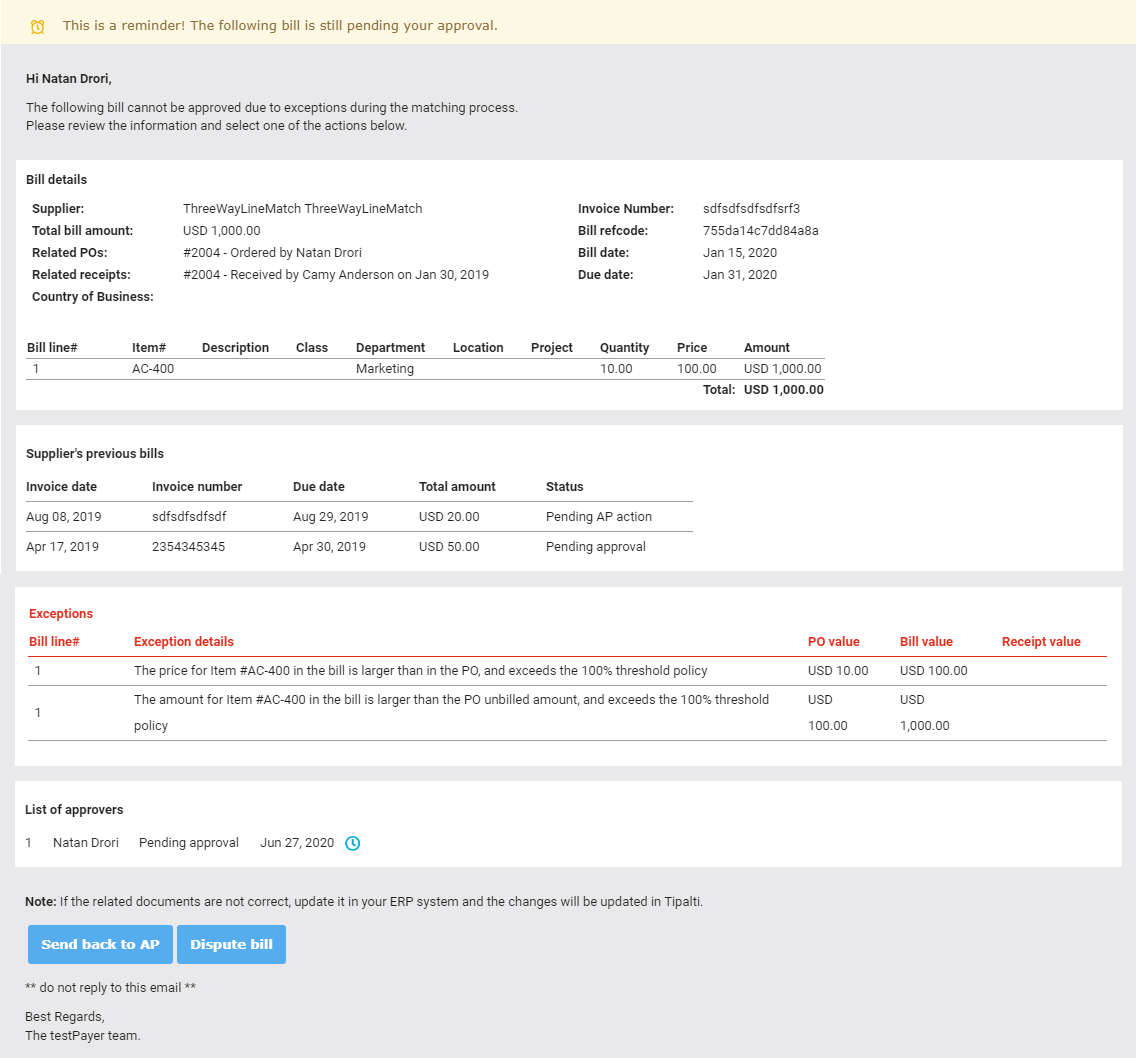1136x1058 pixels.
Task: Click PO value USD 10.00
Action: 838,671
